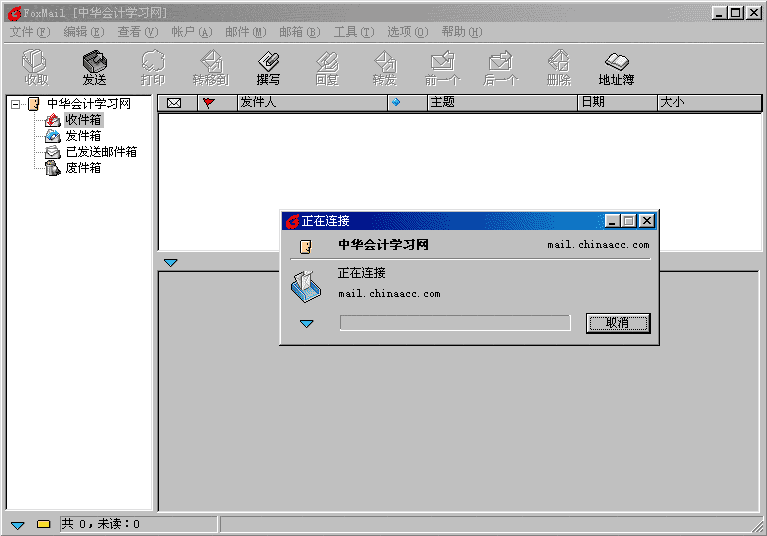Image resolution: width=767 pixels, height=536 pixels.
Task: Open 撰写 (compose) new mail
Action: (269, 67)
